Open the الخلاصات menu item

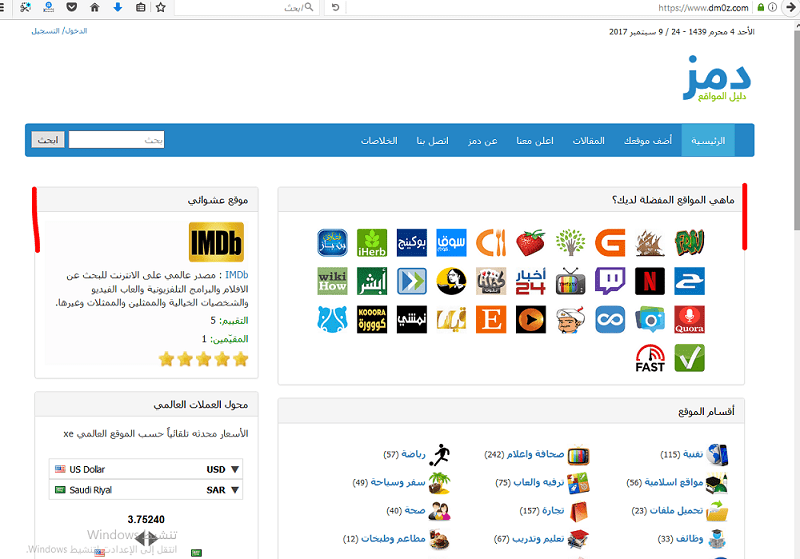coord(379,141)
